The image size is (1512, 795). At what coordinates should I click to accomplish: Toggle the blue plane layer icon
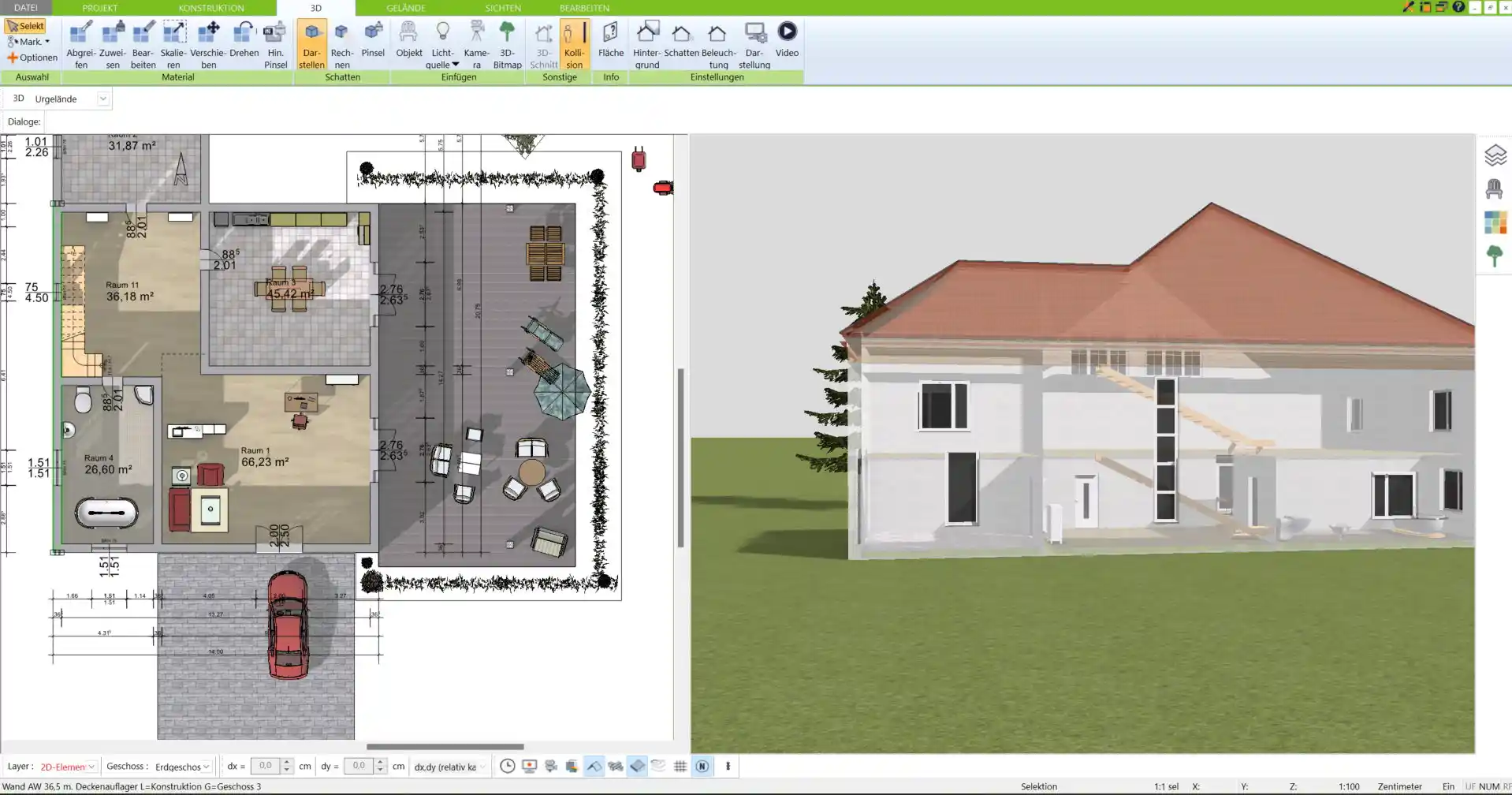tap(637, 766)
